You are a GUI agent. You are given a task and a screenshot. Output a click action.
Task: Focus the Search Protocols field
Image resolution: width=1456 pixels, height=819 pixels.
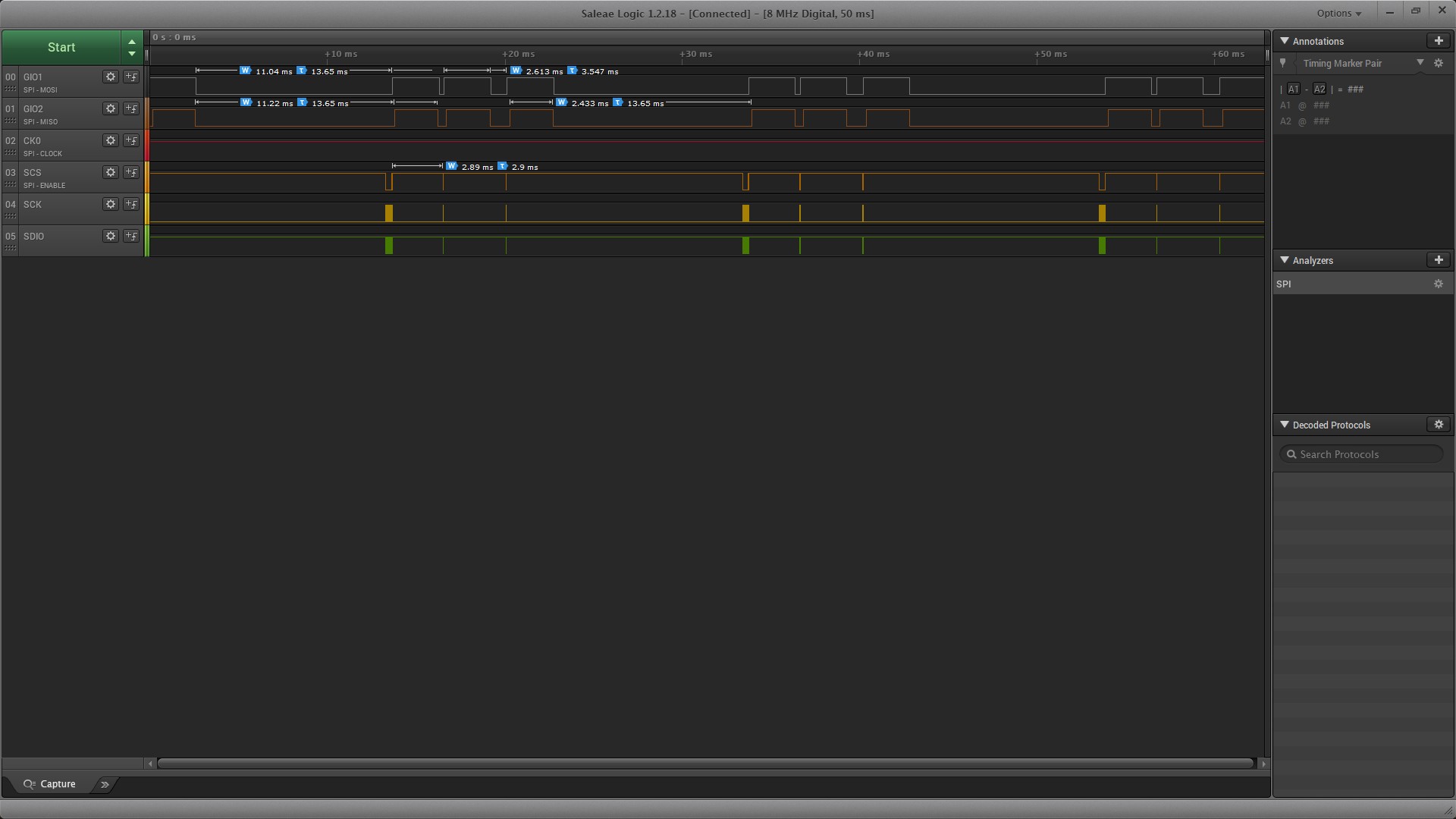1361,454
